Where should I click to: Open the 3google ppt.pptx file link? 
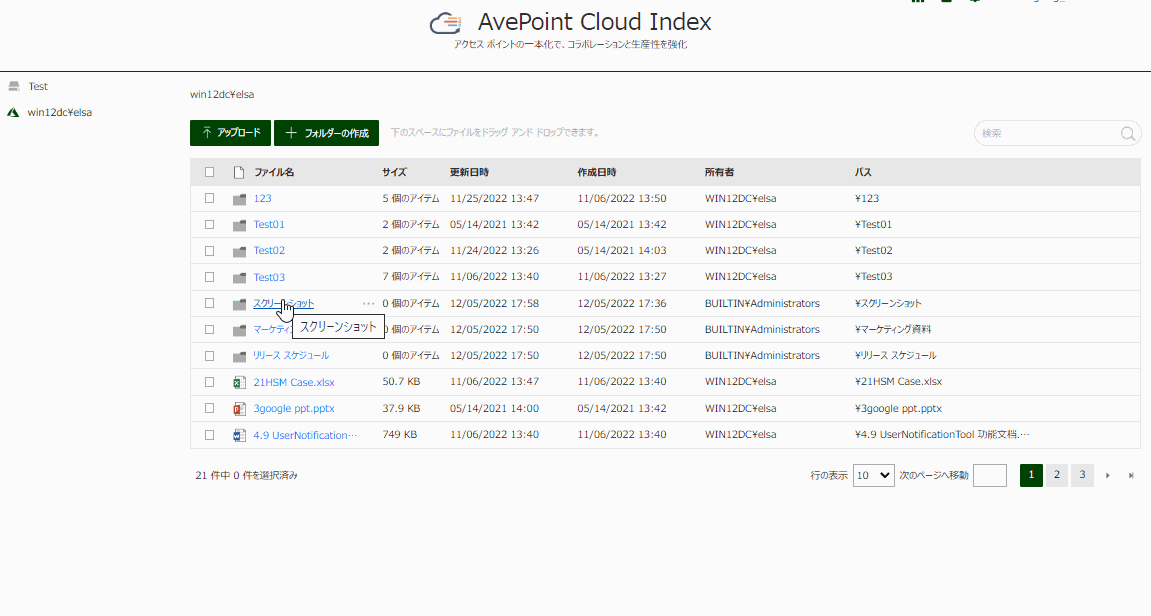pos(294,408)
